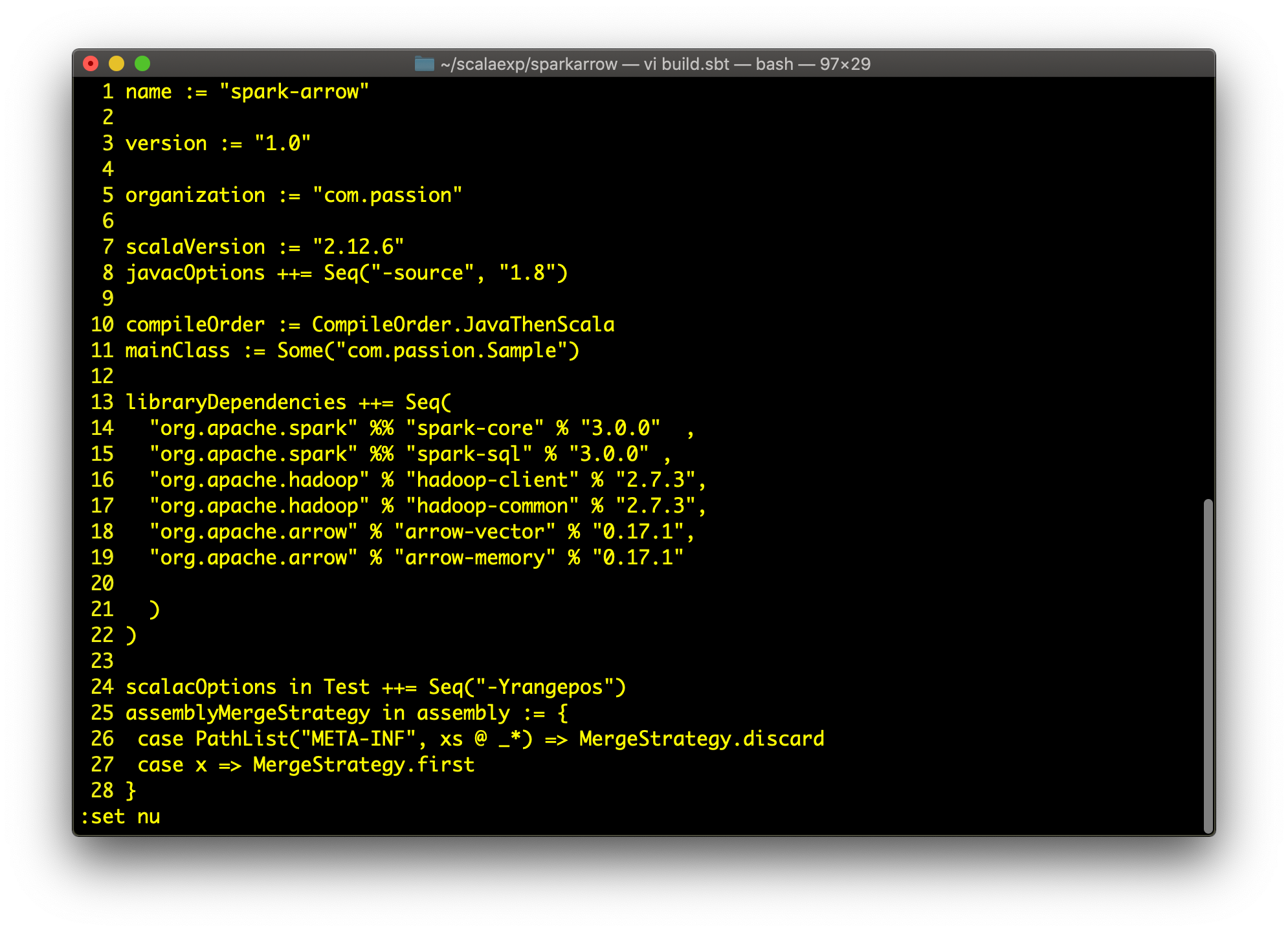1288x932 pixels.
Task: Click the red close window button
Action: click(91, 63)
